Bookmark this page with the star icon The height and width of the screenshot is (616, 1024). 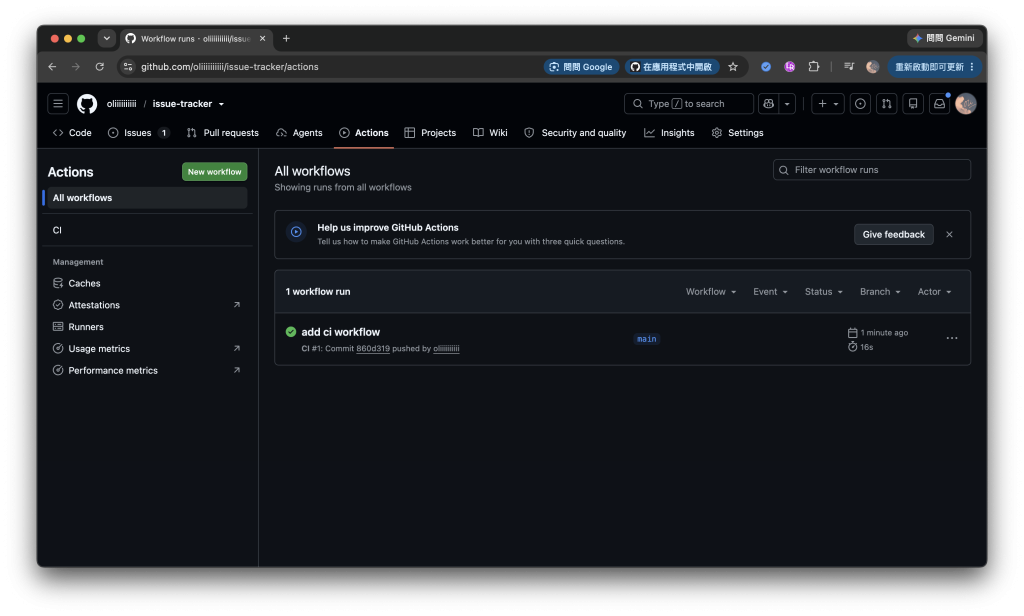[733, 67]
